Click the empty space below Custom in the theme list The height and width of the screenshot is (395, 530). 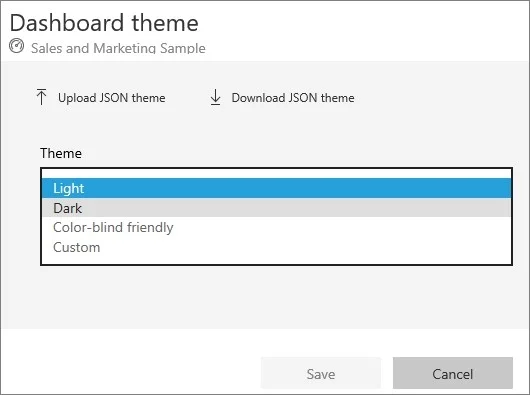(x=276, y=260)
